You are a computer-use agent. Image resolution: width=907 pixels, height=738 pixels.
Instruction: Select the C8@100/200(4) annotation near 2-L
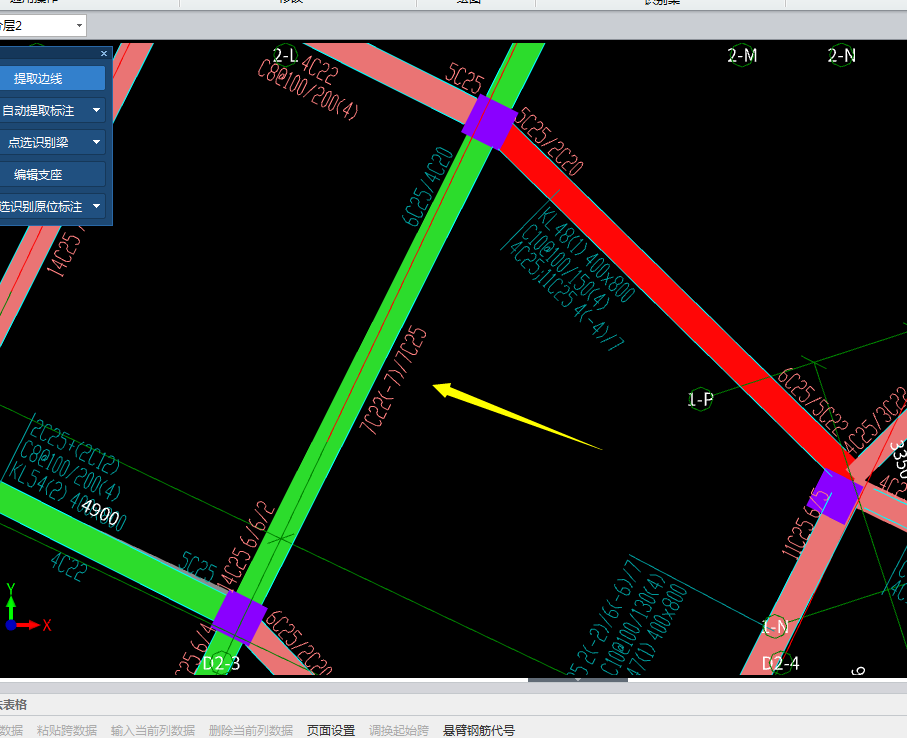pyautogui.click(x=308, y=90)
